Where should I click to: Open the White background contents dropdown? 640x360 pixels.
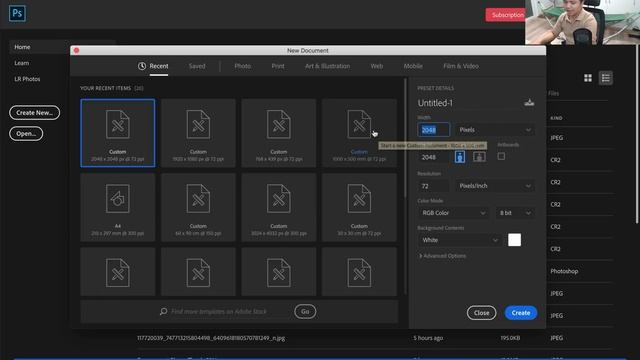click(459, 240)
